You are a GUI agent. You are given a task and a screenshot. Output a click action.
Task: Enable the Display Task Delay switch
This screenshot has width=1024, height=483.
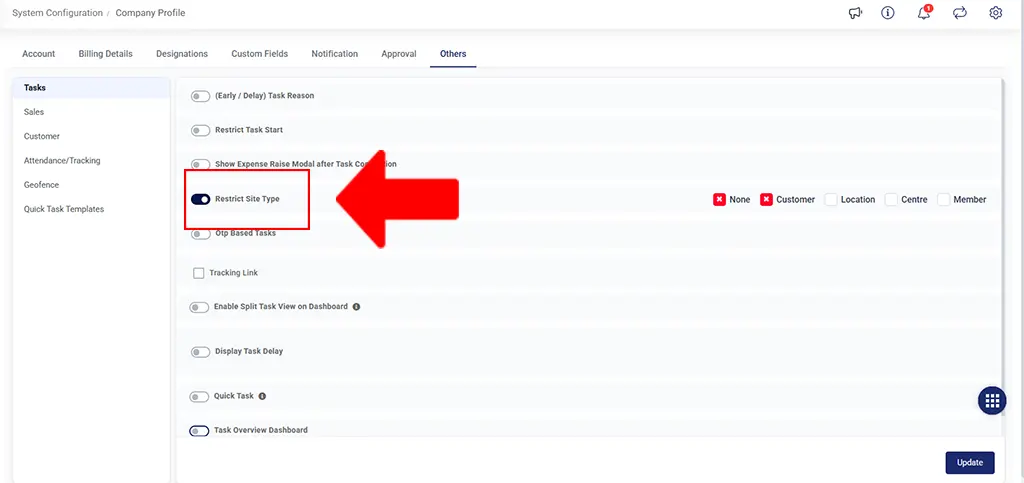[x=200, y=352]
